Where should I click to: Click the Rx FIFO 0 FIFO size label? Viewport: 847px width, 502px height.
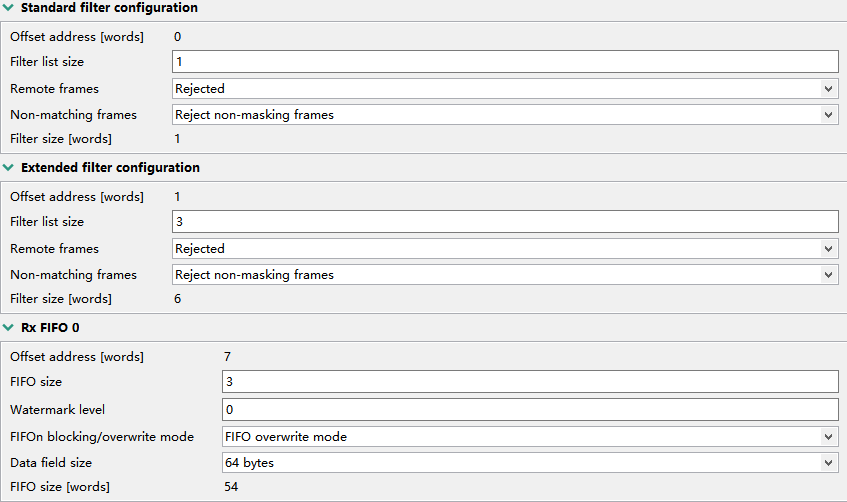coord(36,382)
